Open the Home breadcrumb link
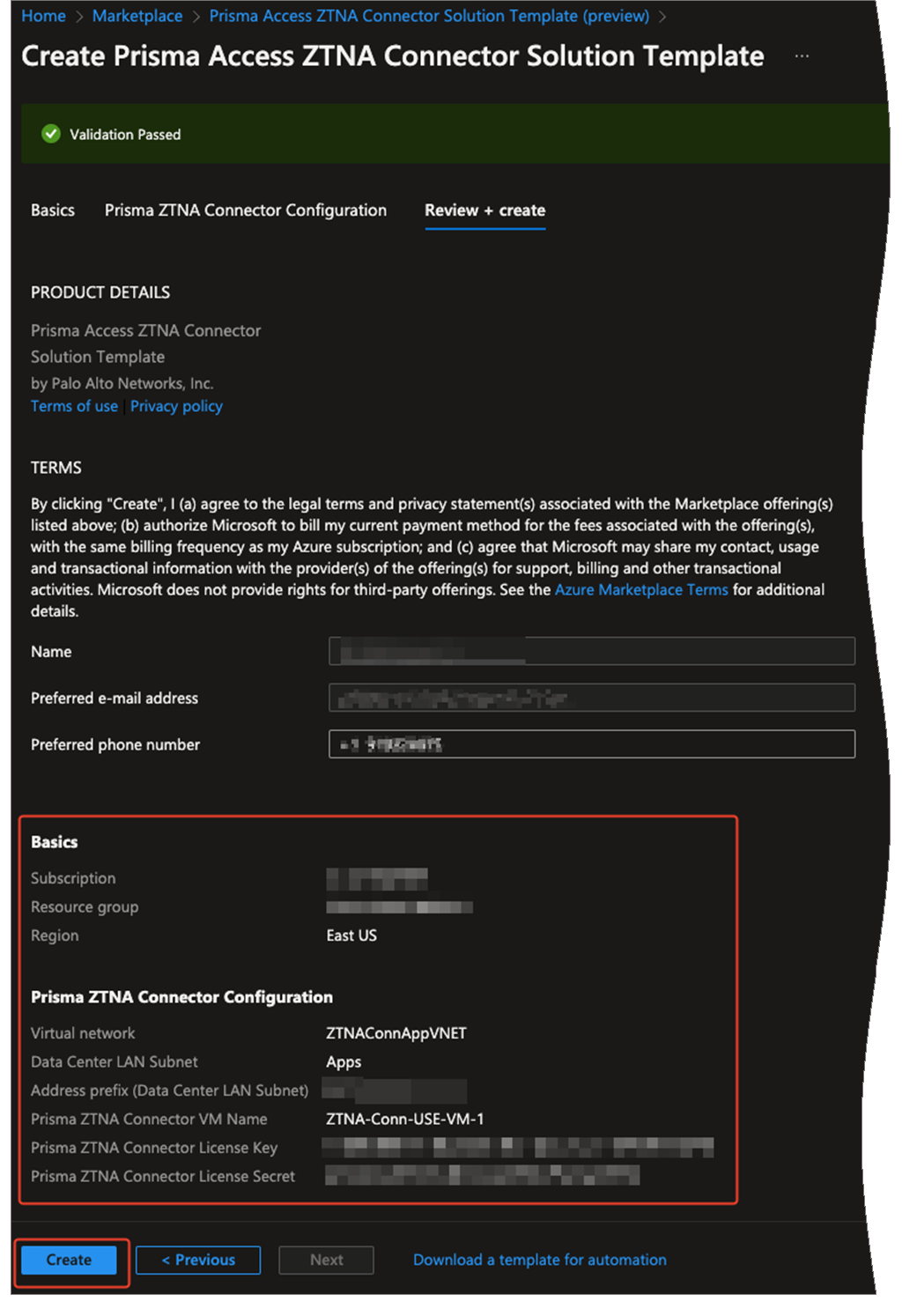Screen dimensions: 902x1316 click(x=43, y=16)
